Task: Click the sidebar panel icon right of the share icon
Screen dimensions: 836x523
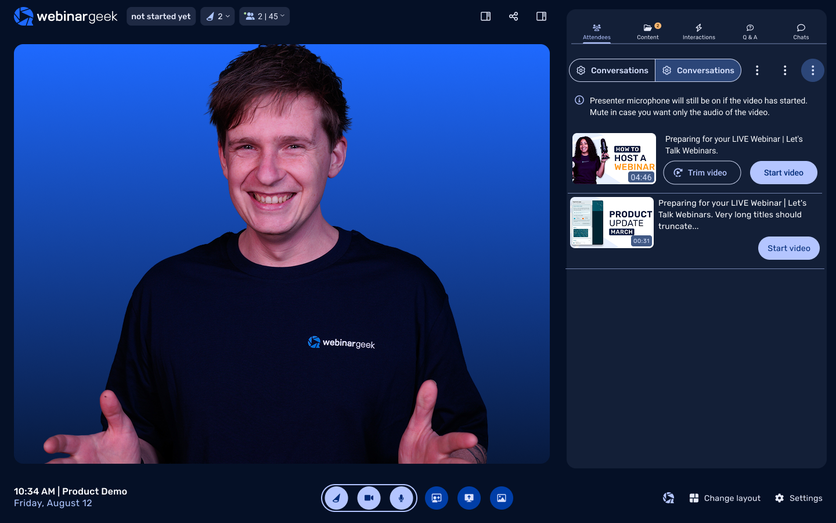Action: pyautogui.click(x=541, y=17)
